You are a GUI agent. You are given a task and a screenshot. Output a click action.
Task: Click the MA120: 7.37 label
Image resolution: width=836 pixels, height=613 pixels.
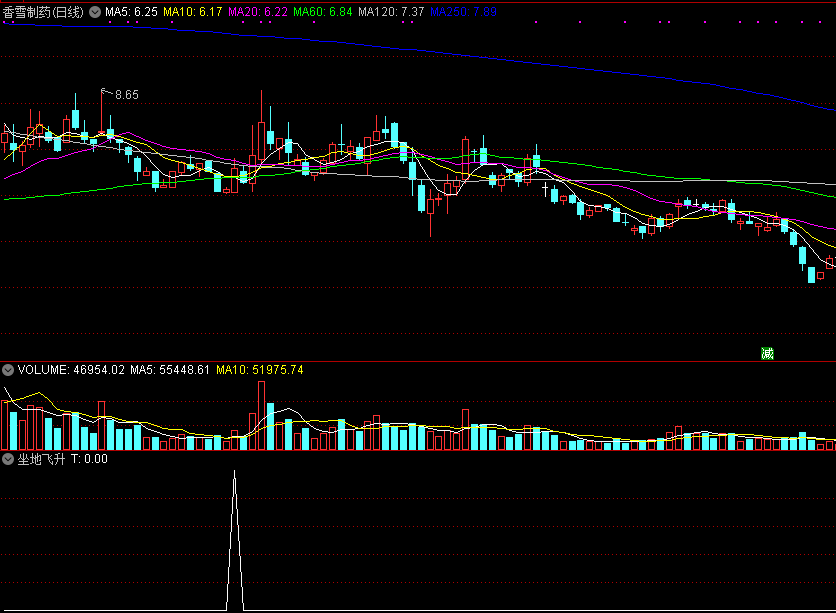tap(391, 12)
